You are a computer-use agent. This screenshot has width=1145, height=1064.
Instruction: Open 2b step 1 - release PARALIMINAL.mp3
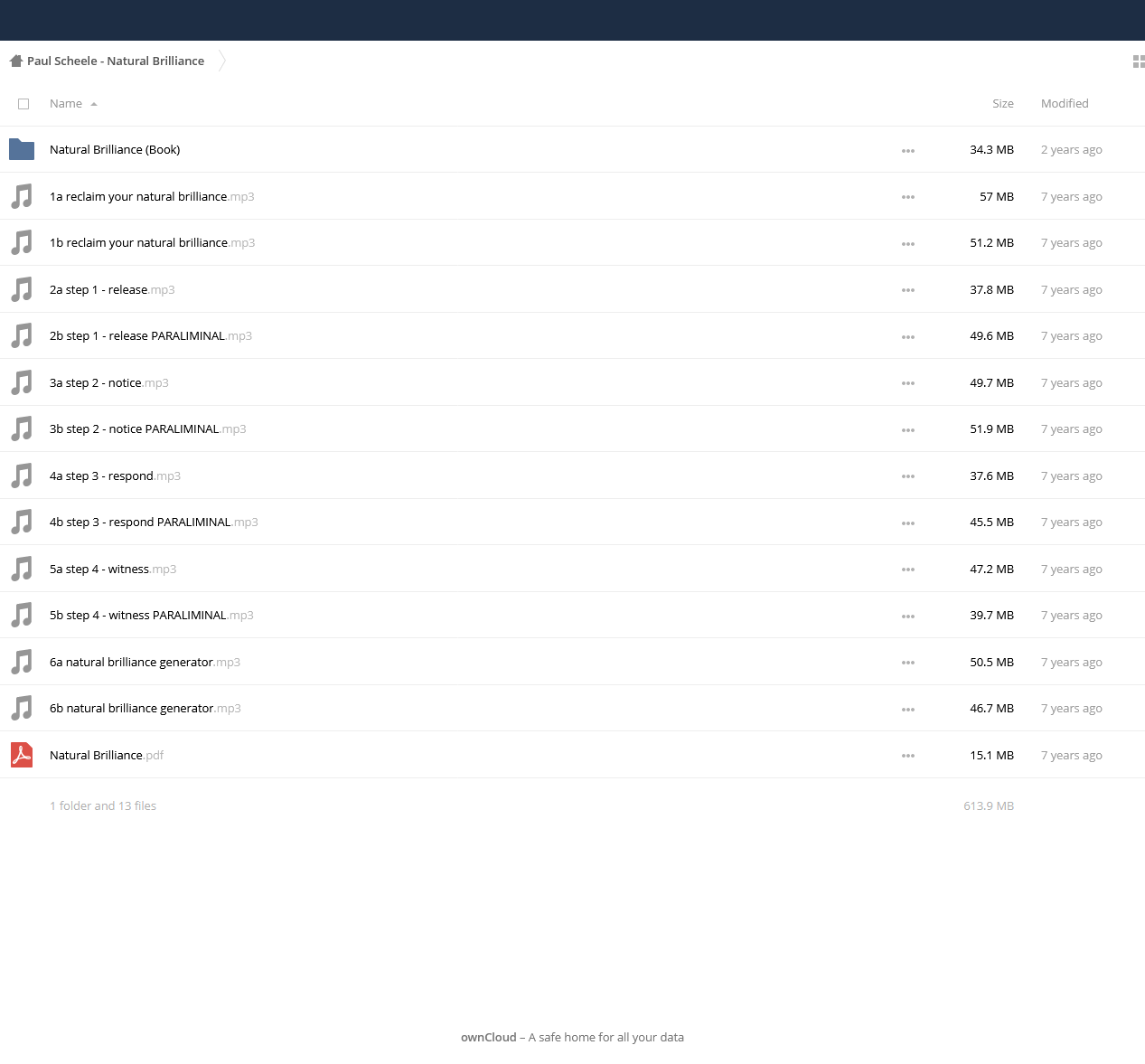(151, 336)
